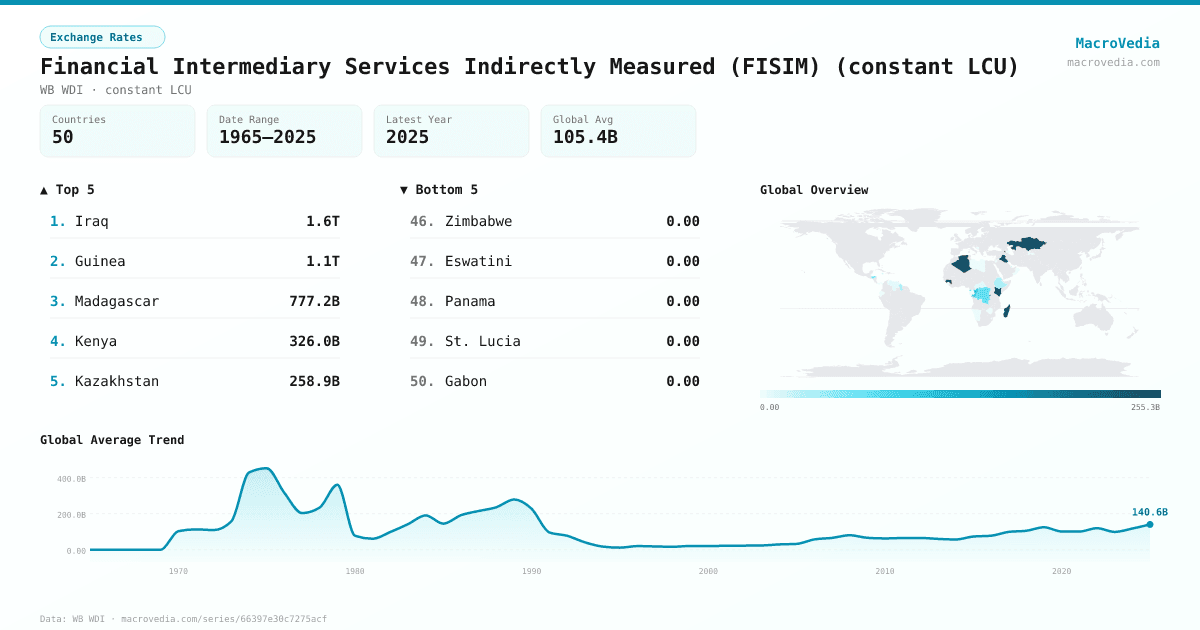The width and height of the screenshot is (1200, 630).
Task: Click Kazakhstan's 258.9B value
Action: [x=314, y=381]
